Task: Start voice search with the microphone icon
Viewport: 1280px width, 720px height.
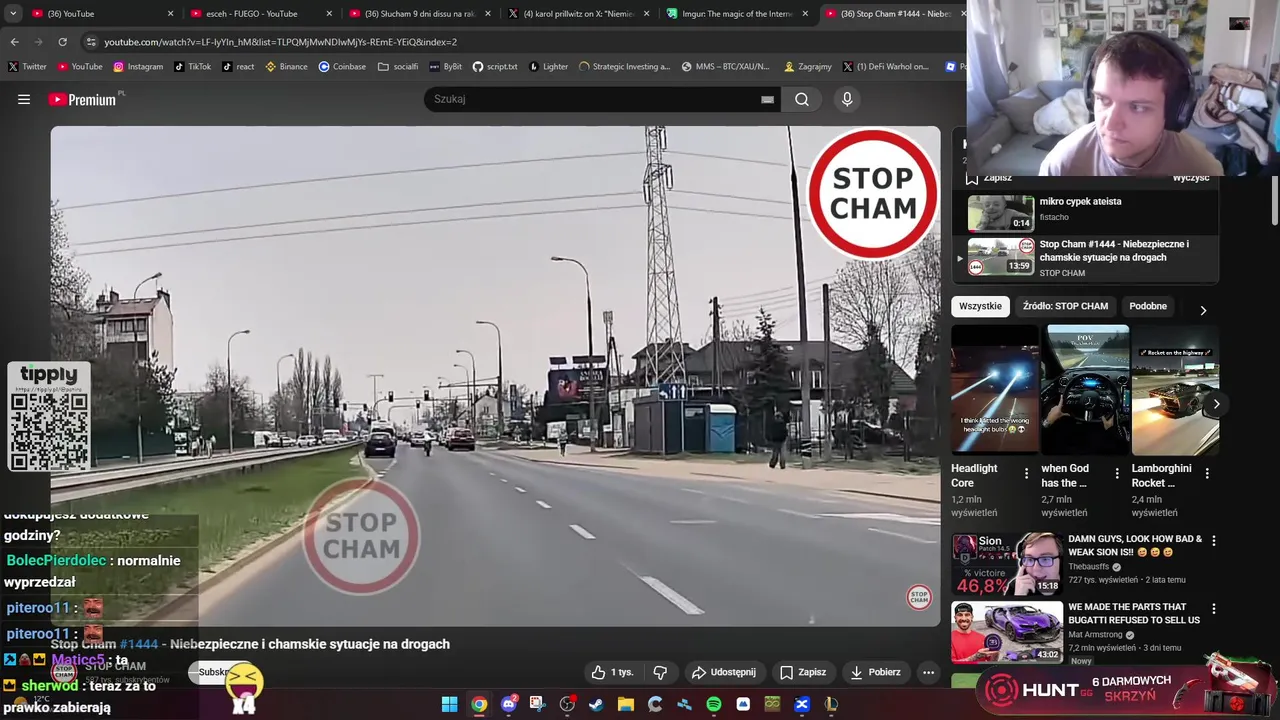Action: [847, 99]
